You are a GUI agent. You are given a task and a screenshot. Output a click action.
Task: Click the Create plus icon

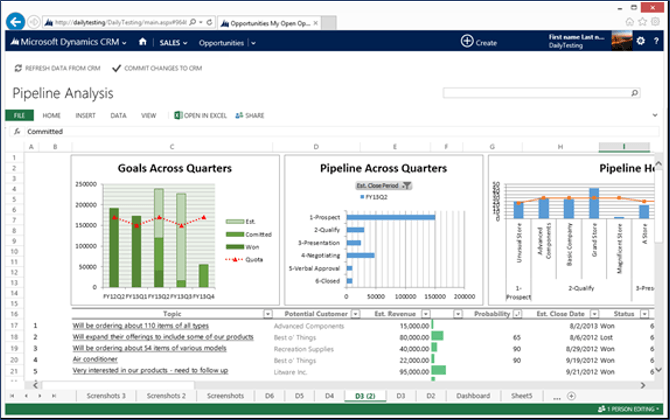[x=467, y=41]
